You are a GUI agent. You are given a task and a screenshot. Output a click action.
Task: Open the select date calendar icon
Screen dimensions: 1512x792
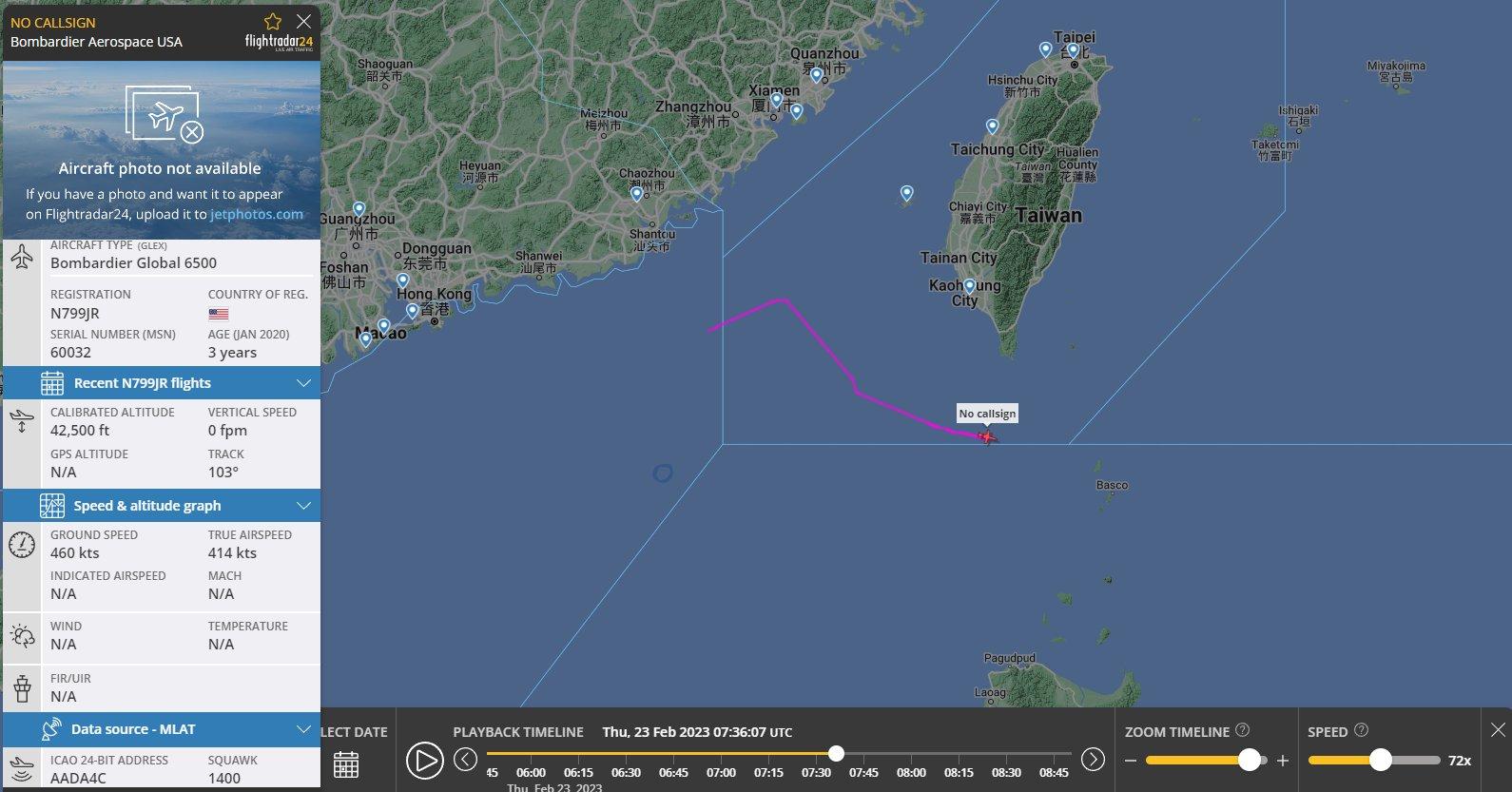click(x=346, y=763)
